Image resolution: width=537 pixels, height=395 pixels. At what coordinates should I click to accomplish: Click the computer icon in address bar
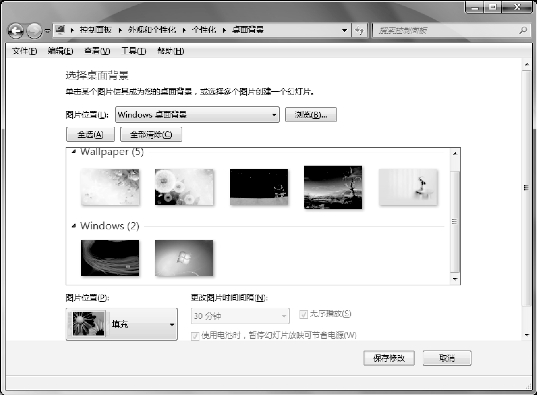60,29
